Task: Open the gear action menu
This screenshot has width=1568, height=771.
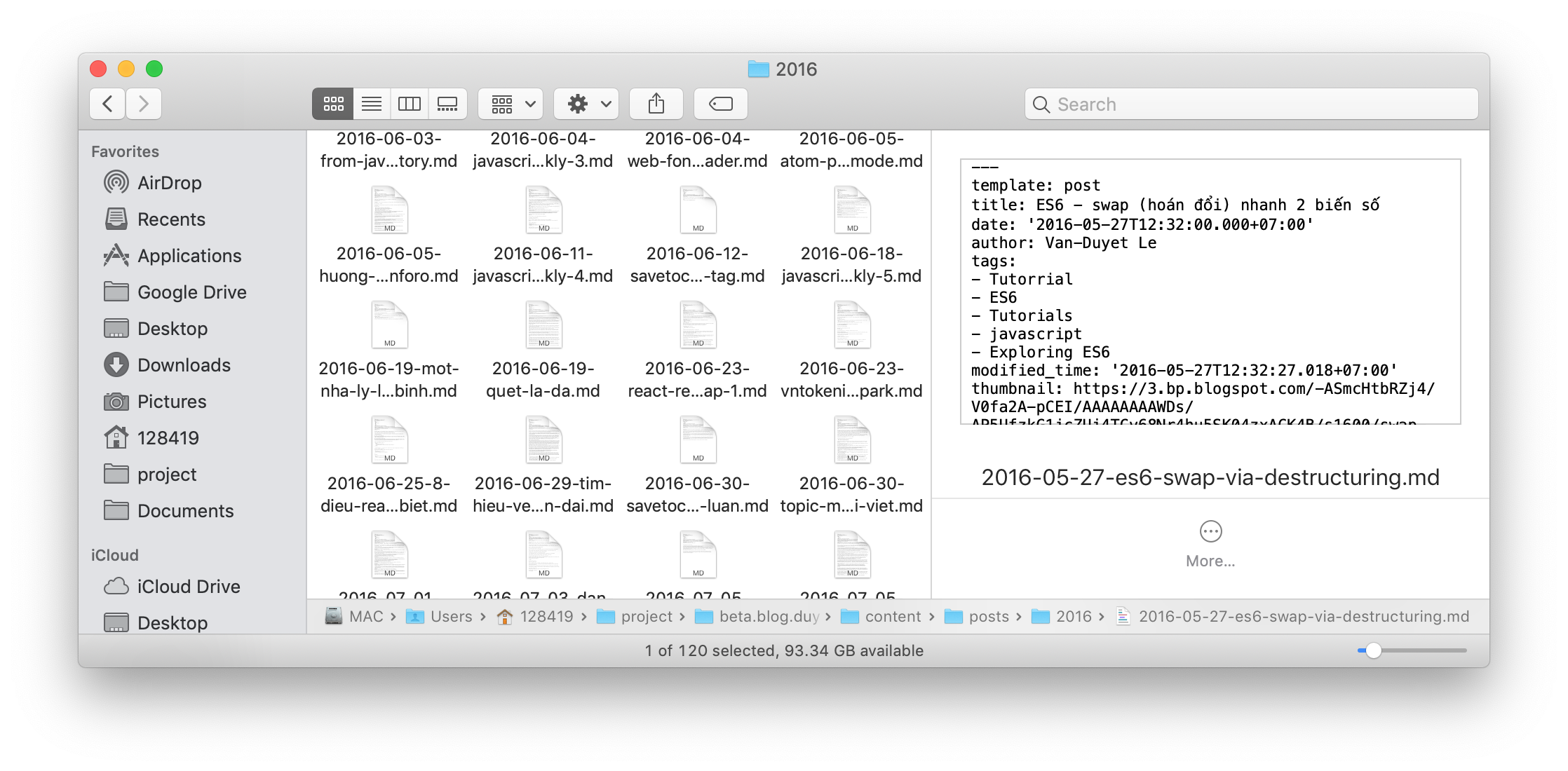Action: point(587,104)
